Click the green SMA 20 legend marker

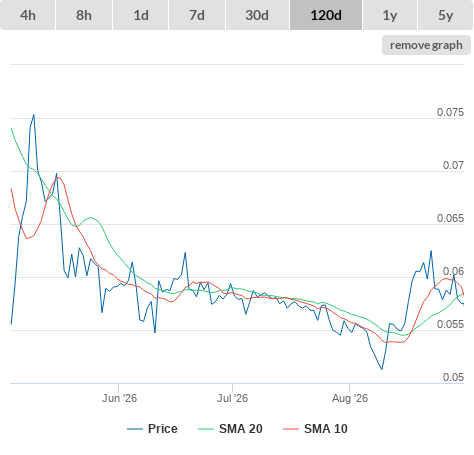coord(206,429)
